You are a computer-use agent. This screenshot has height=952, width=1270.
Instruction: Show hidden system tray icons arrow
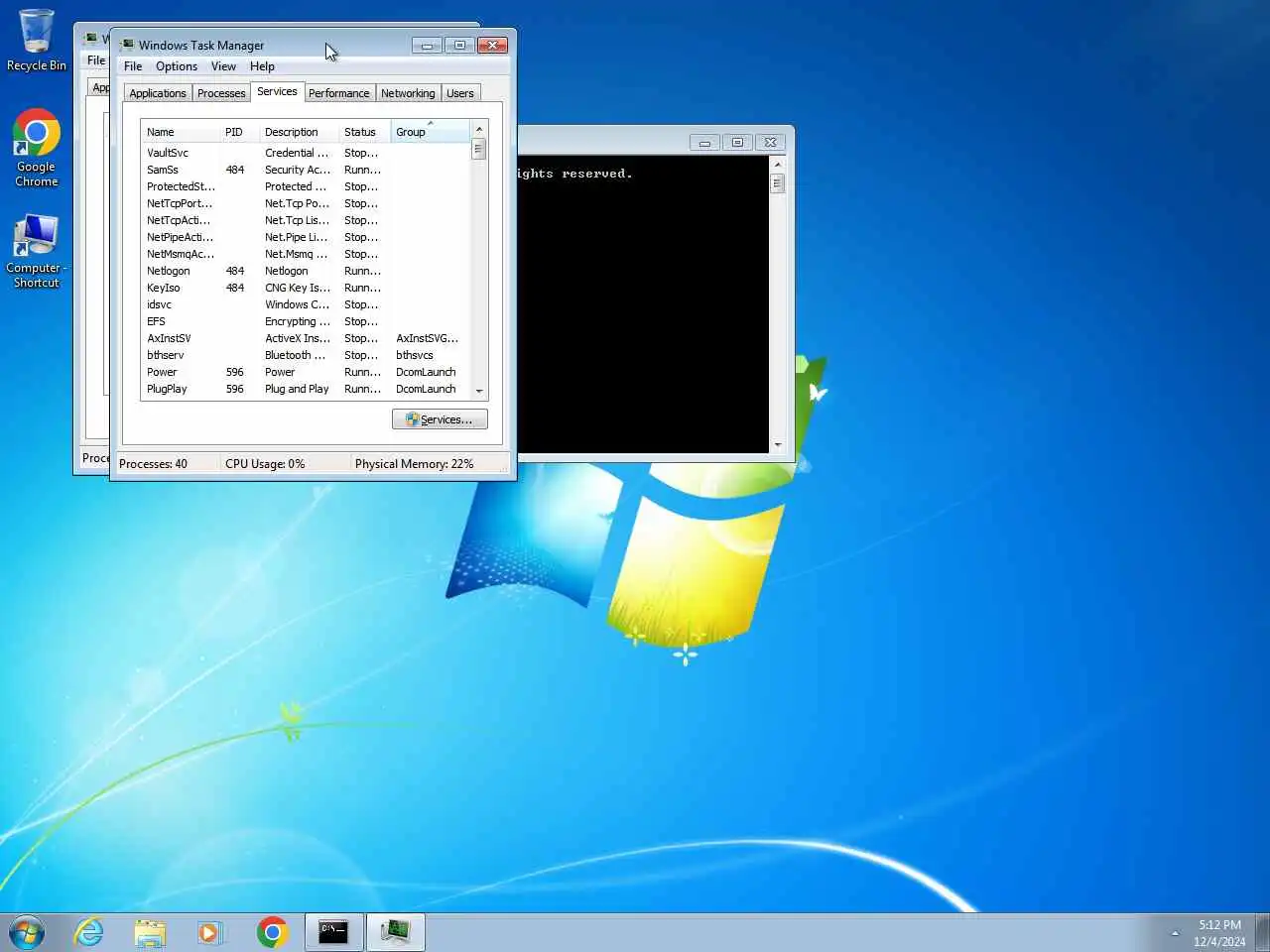click(x=1175, y=933)
